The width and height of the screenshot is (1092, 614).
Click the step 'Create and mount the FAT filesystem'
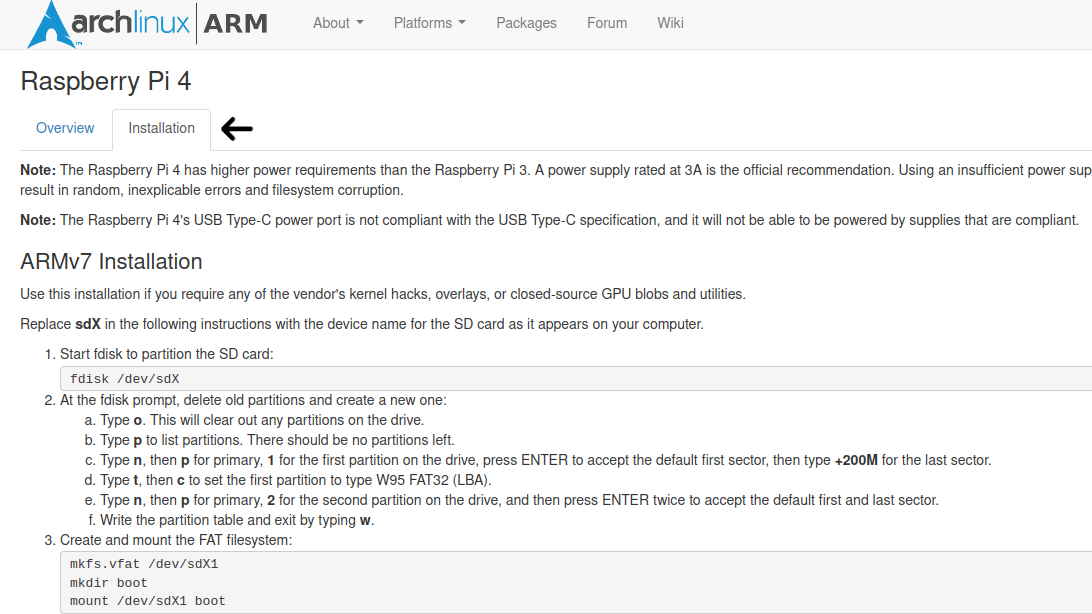click(x=176, y=540)
